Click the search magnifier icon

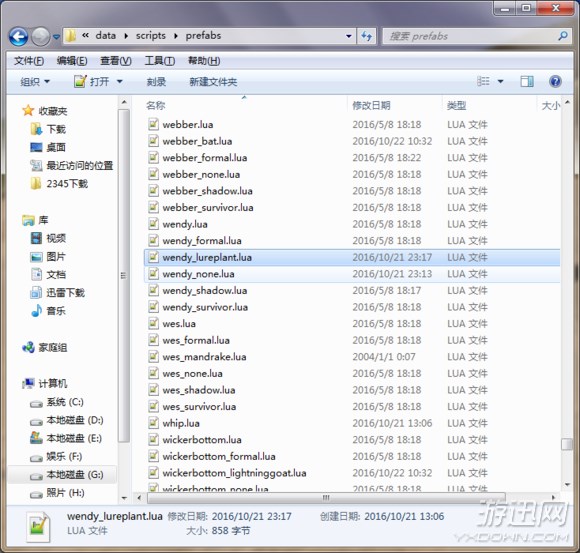(x=563, y=36)
